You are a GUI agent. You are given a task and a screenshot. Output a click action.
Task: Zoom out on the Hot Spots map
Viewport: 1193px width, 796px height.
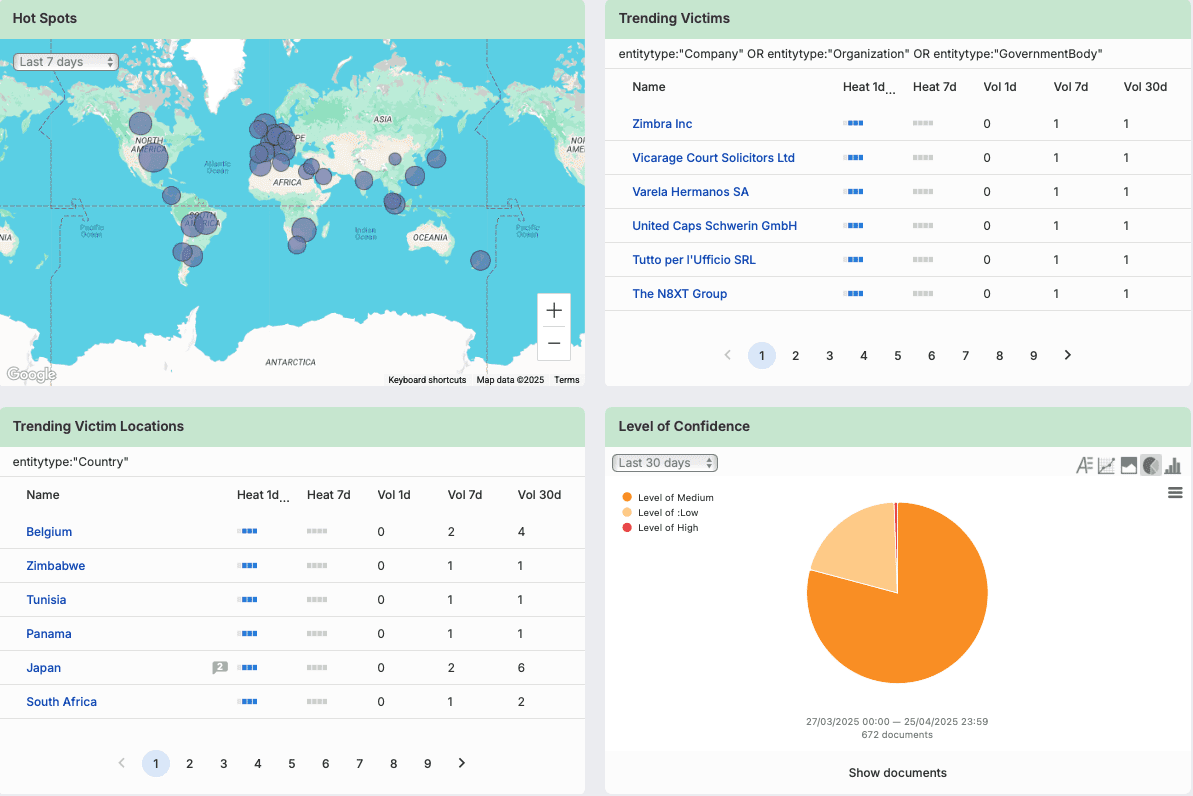point(554,343)
